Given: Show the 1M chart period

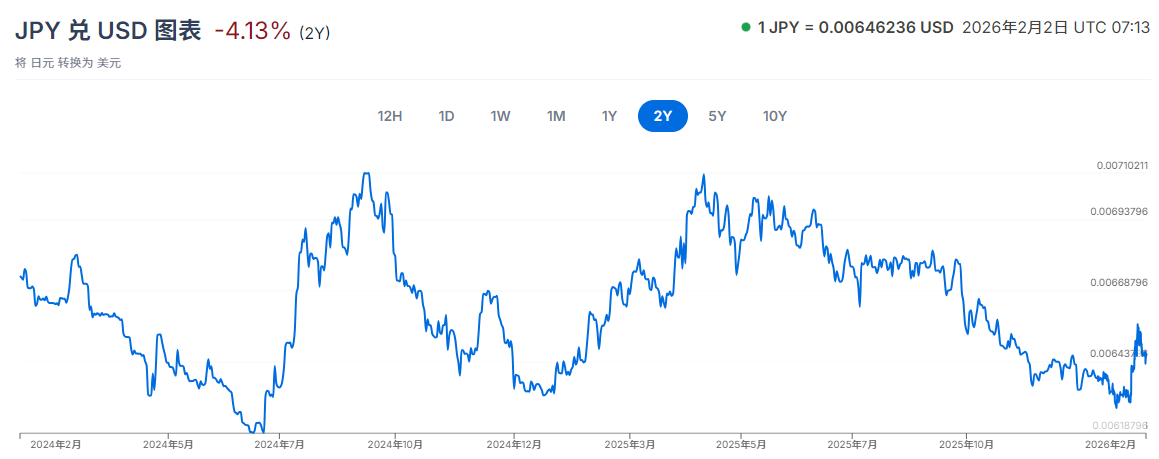Looking at the screenshot, I should click(x=556, y=116).
